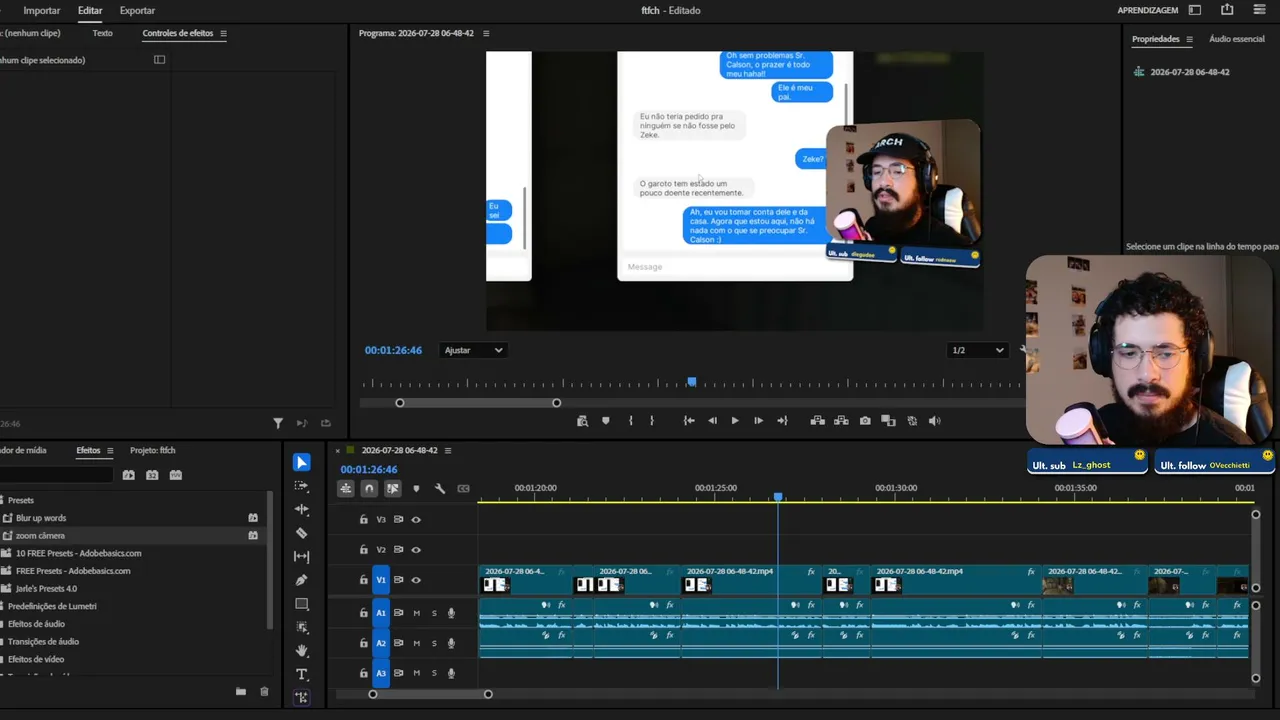Select the Track Select Forward tool
This screenshot has height=720, width=1280.
pos(301,486)
